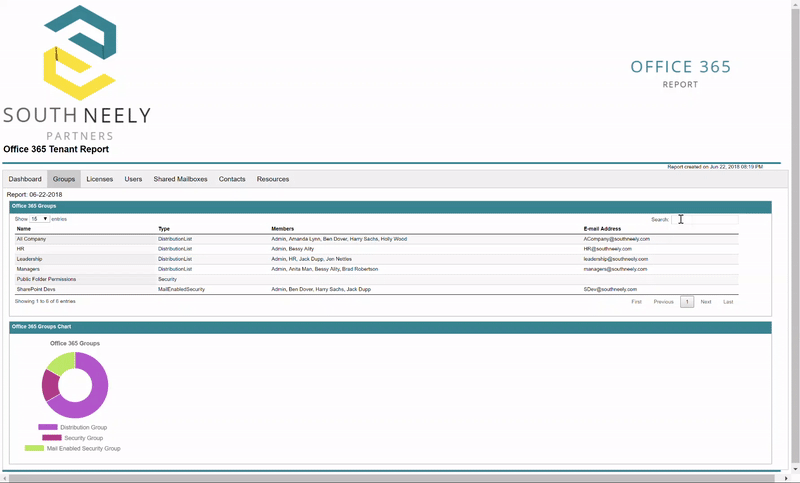Click the Showing 1 to 6 entries text
Viewport: 800px width, 483px height.
(x=45, y=301)
